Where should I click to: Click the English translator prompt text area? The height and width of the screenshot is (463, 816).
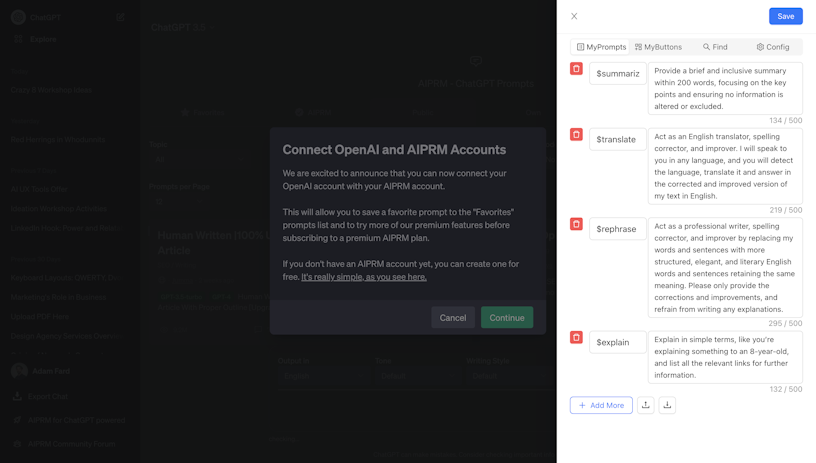tap(725, 166)
